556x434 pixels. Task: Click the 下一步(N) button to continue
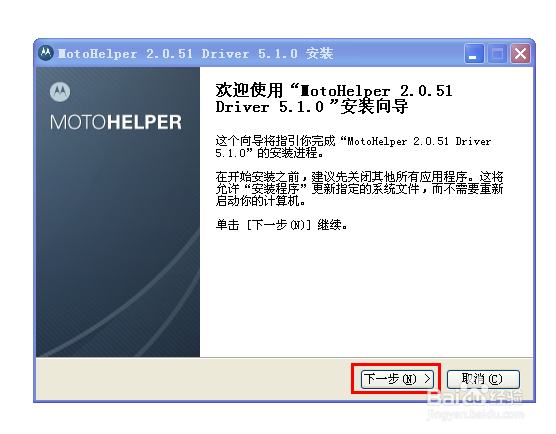click(x=397, y=379)
